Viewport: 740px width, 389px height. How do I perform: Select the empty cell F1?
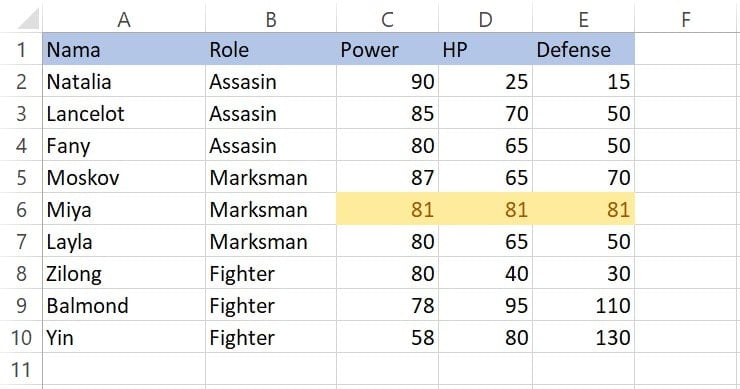tap(687, 49)
